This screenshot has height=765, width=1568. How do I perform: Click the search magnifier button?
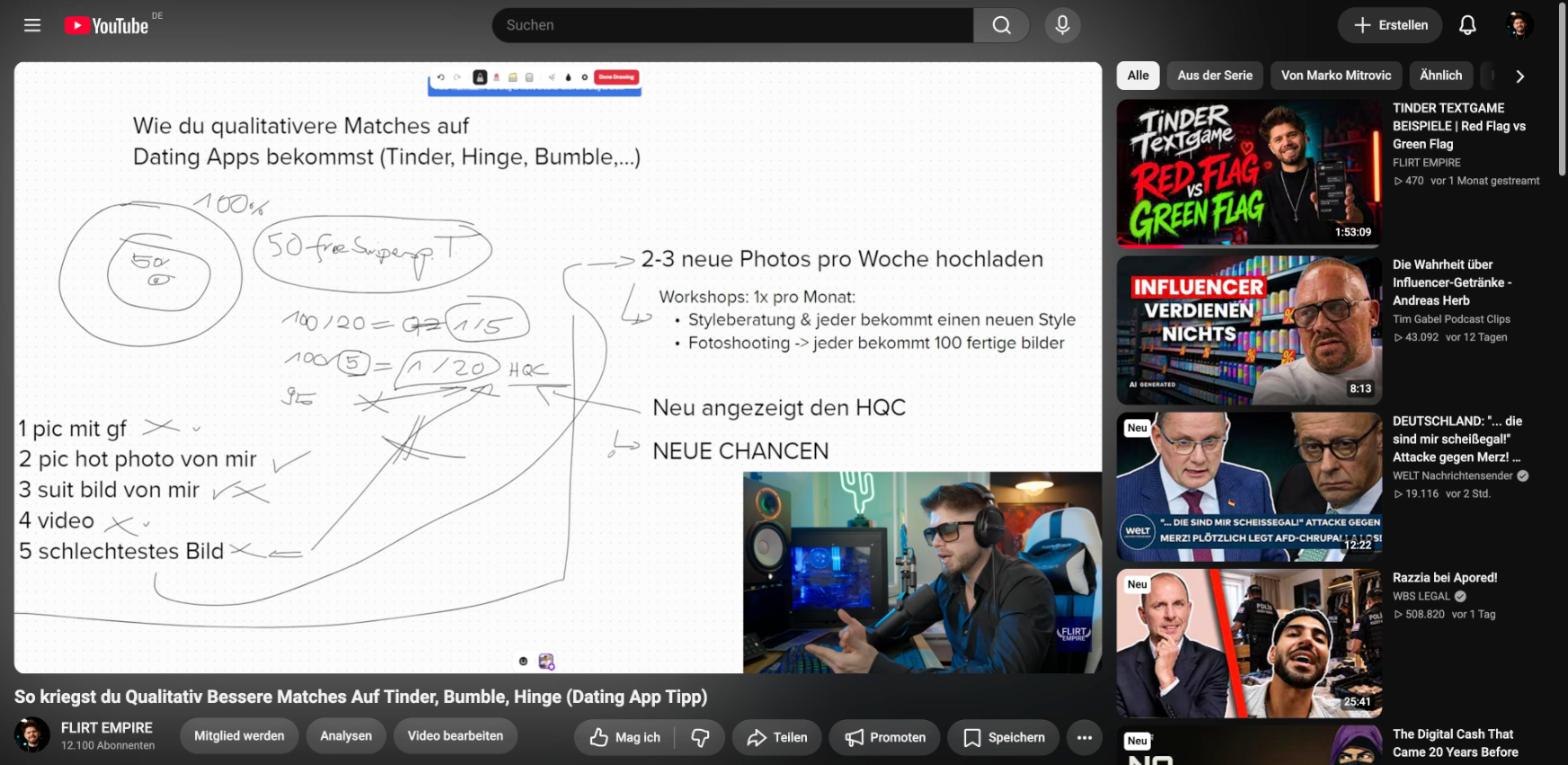(x=1001, y=25)
